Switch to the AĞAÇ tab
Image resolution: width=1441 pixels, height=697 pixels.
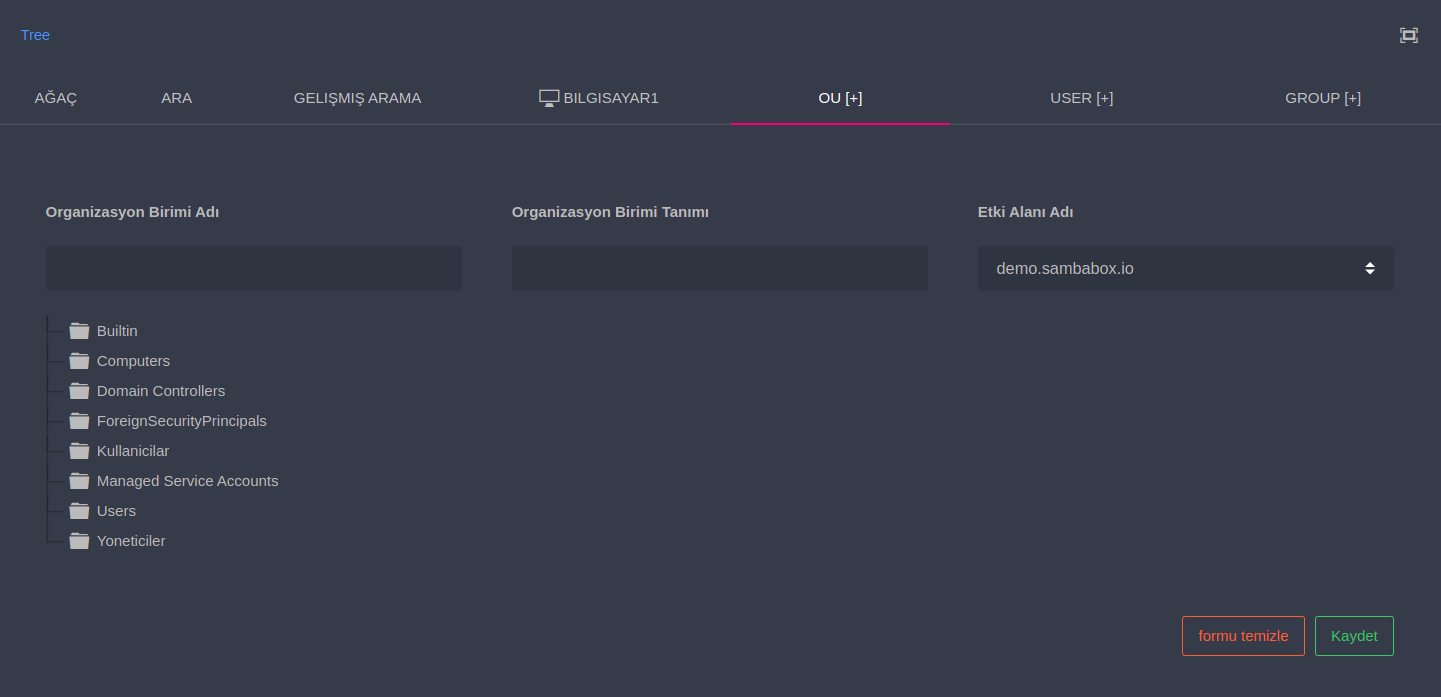coord(56,98)
